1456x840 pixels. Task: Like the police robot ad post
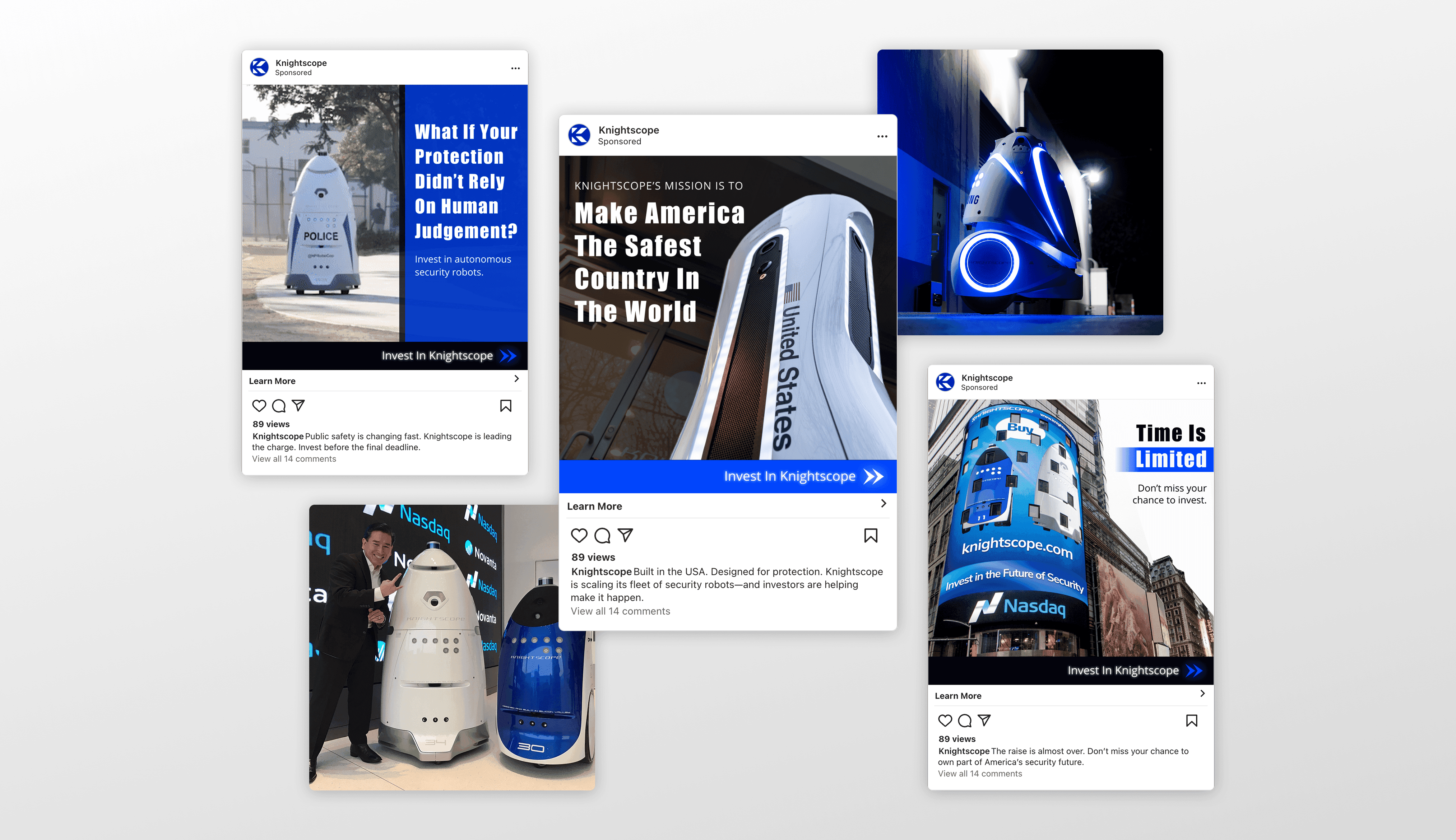259,406
